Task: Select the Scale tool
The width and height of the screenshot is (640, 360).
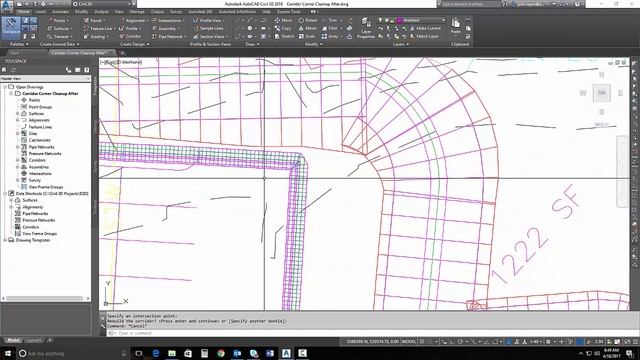Action: pos(307,36)
